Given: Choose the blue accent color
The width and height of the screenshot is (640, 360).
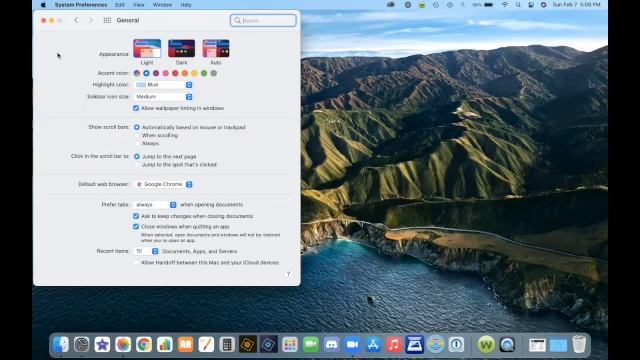Looking at the screenshot, I should (x=146, y=73).
